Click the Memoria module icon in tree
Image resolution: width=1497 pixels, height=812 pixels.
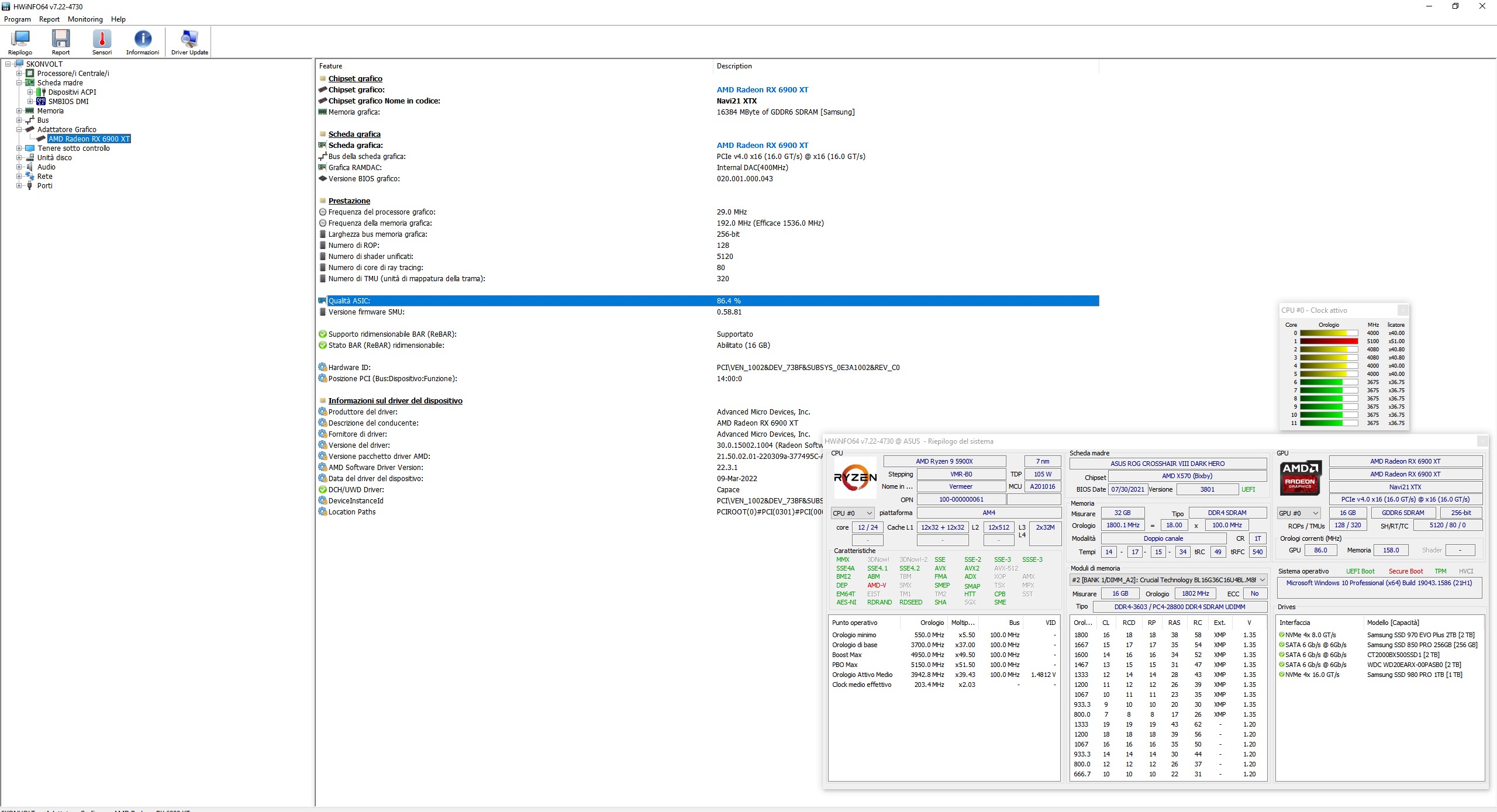coord(30,110)
